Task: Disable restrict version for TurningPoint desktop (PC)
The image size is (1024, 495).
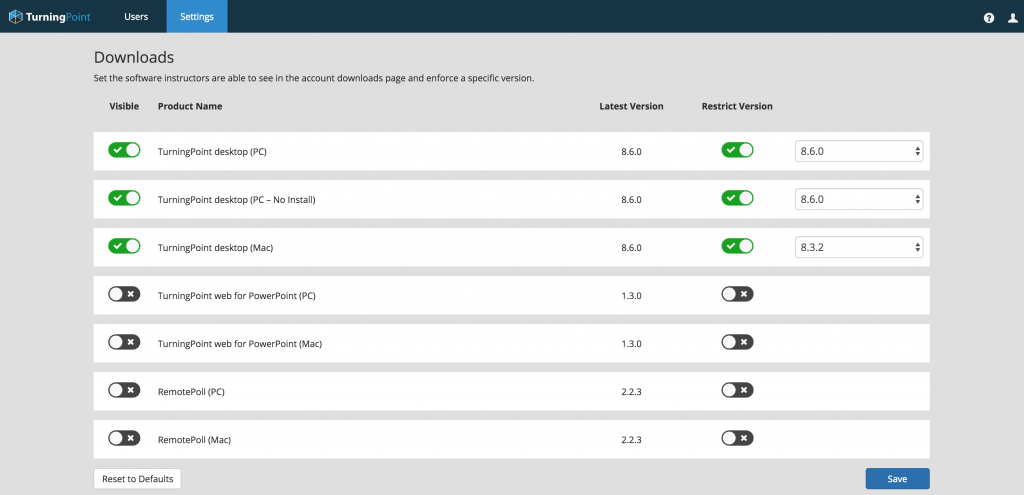Action: click(737, 150)
